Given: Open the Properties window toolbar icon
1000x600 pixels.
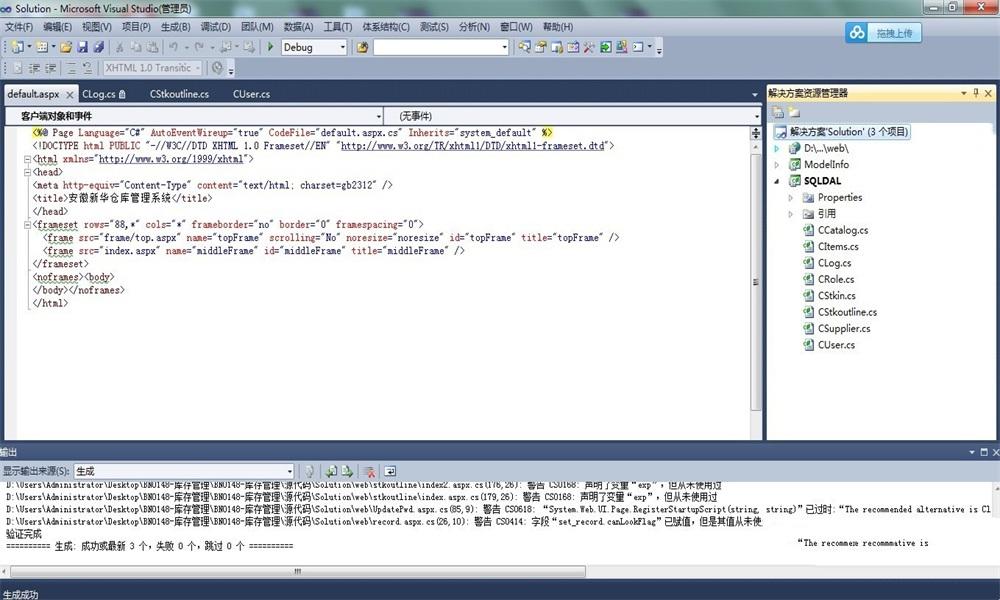Looking at the screenshot, I should (x=540, y=47).
